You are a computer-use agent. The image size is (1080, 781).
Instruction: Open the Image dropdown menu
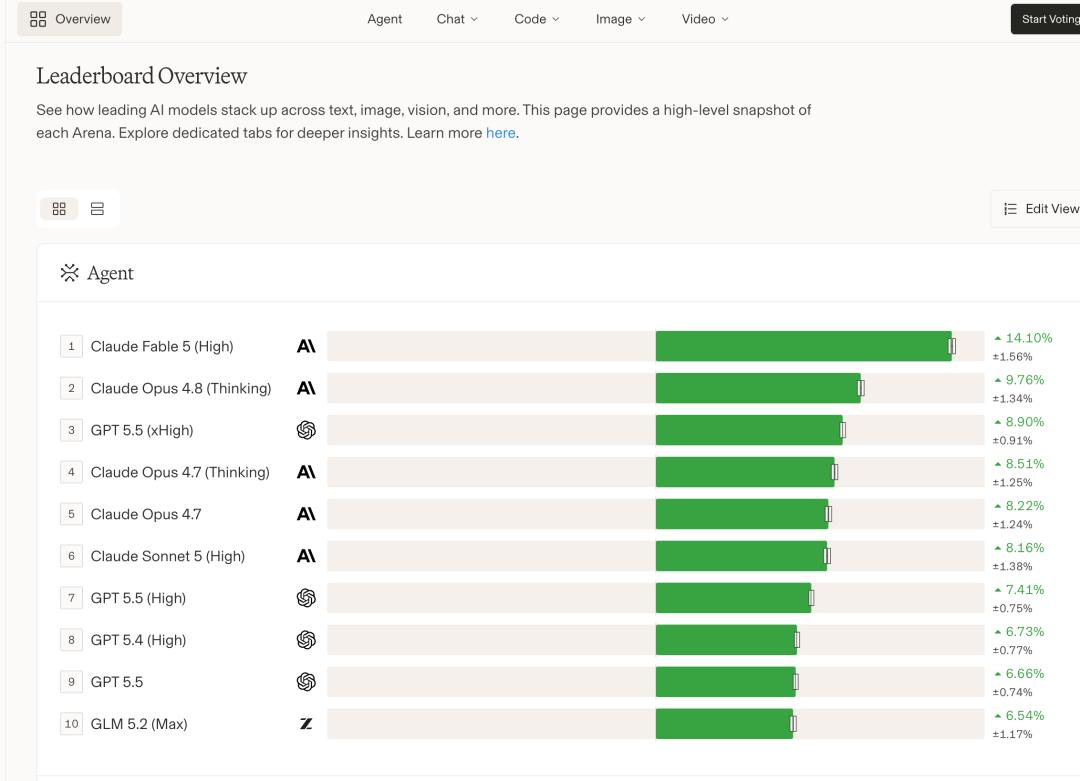(621, 19)
